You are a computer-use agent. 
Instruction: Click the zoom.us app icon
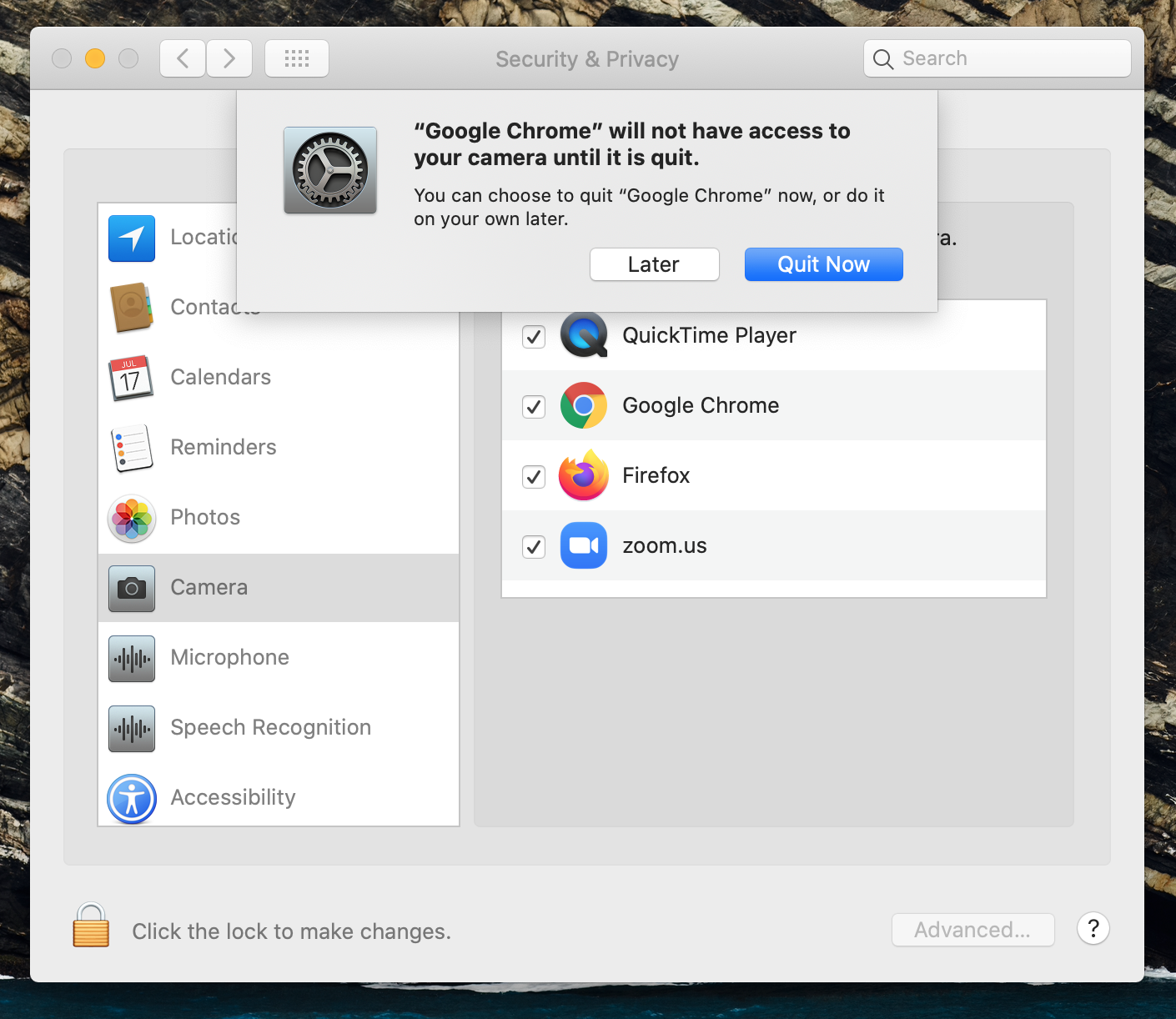(x=584, y=545)
